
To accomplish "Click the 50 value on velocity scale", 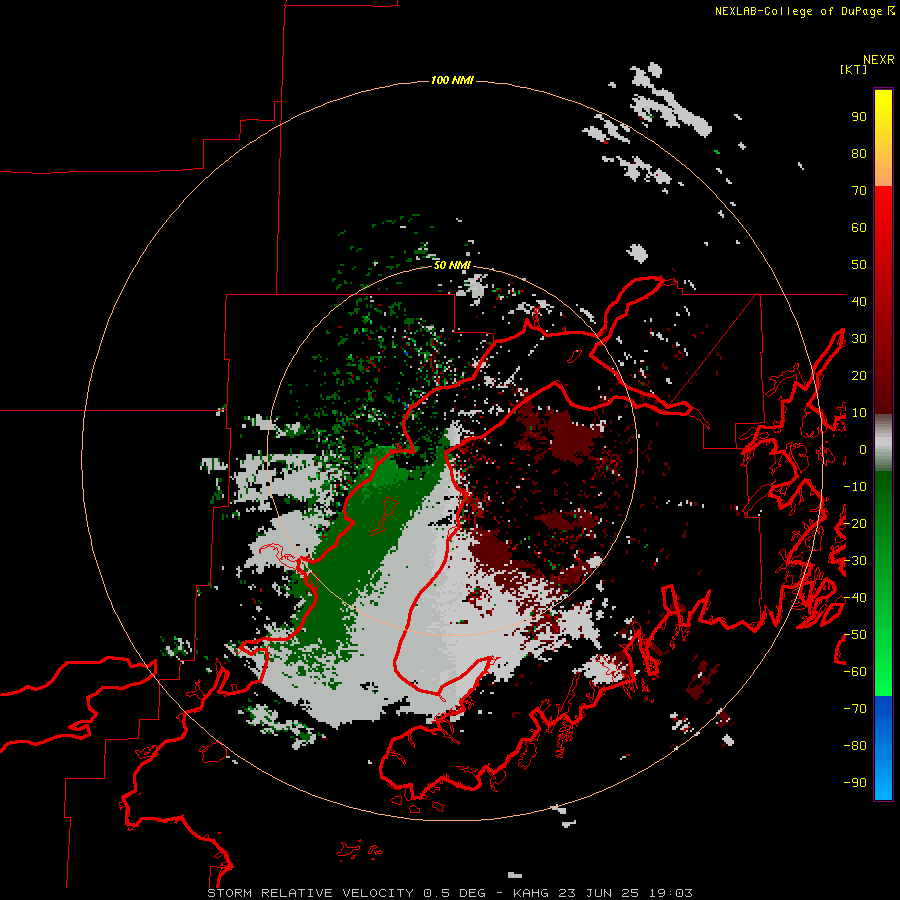I will (x=859, y=265).
